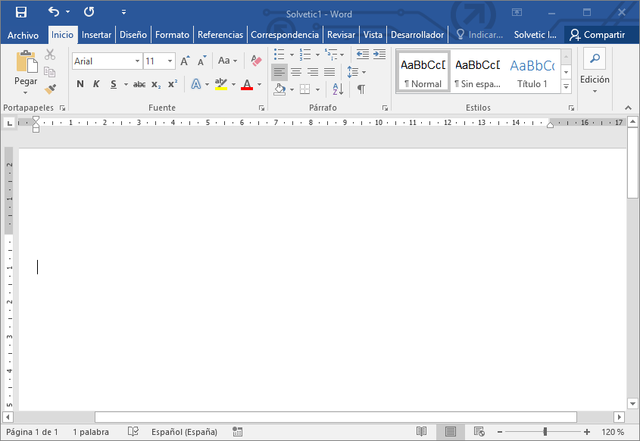Viewport: 640px width, 441px height.
Task: Switch to the Revisar tab
Action: click(x=341, y=35)
